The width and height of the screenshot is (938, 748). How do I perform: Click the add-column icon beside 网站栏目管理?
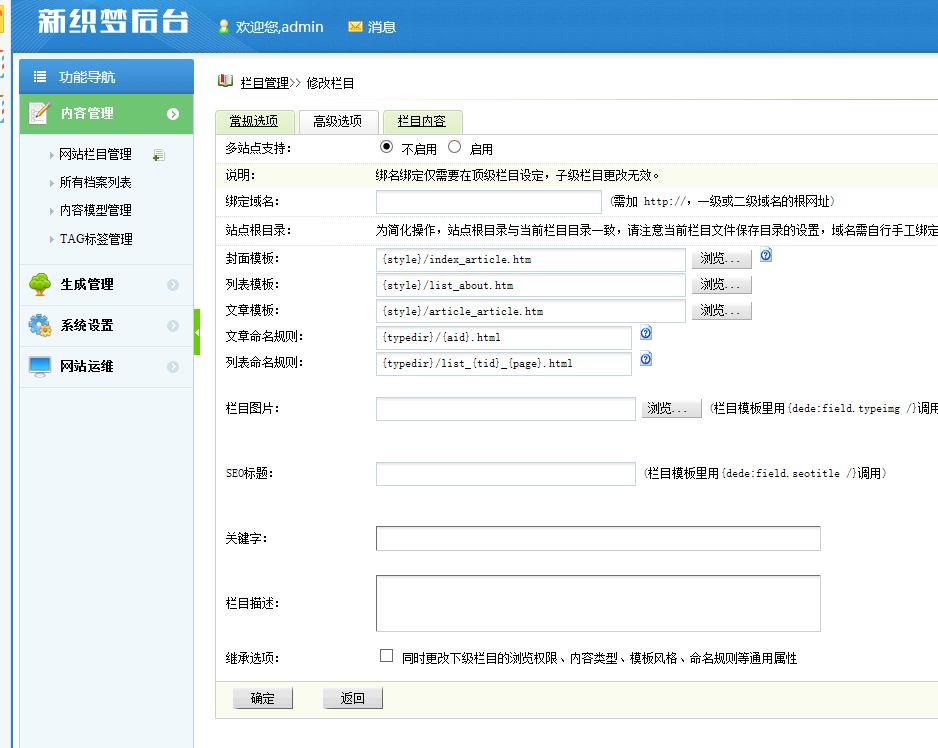pyautogui.click(x=159, y=155)
